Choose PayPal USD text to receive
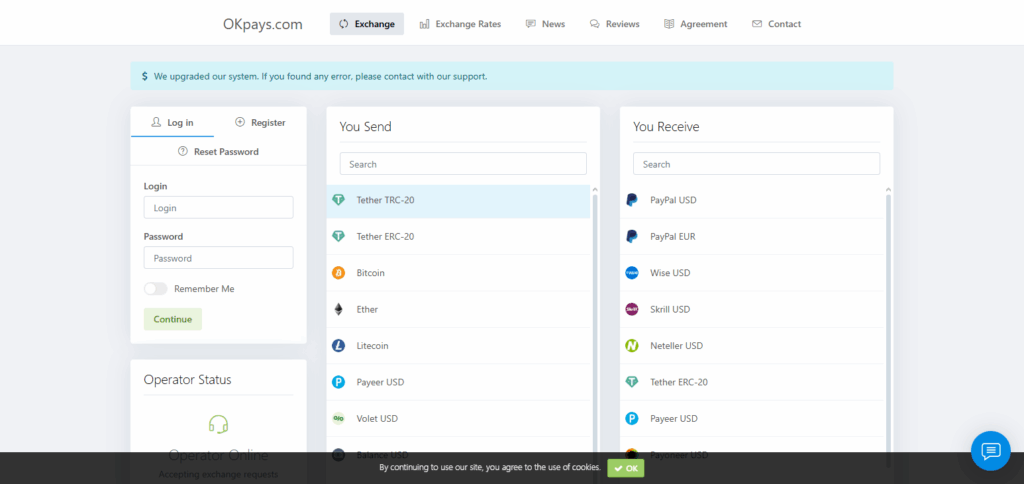Image resolution: width=1024 pixels, height=484 pixels. coord(673,200)
